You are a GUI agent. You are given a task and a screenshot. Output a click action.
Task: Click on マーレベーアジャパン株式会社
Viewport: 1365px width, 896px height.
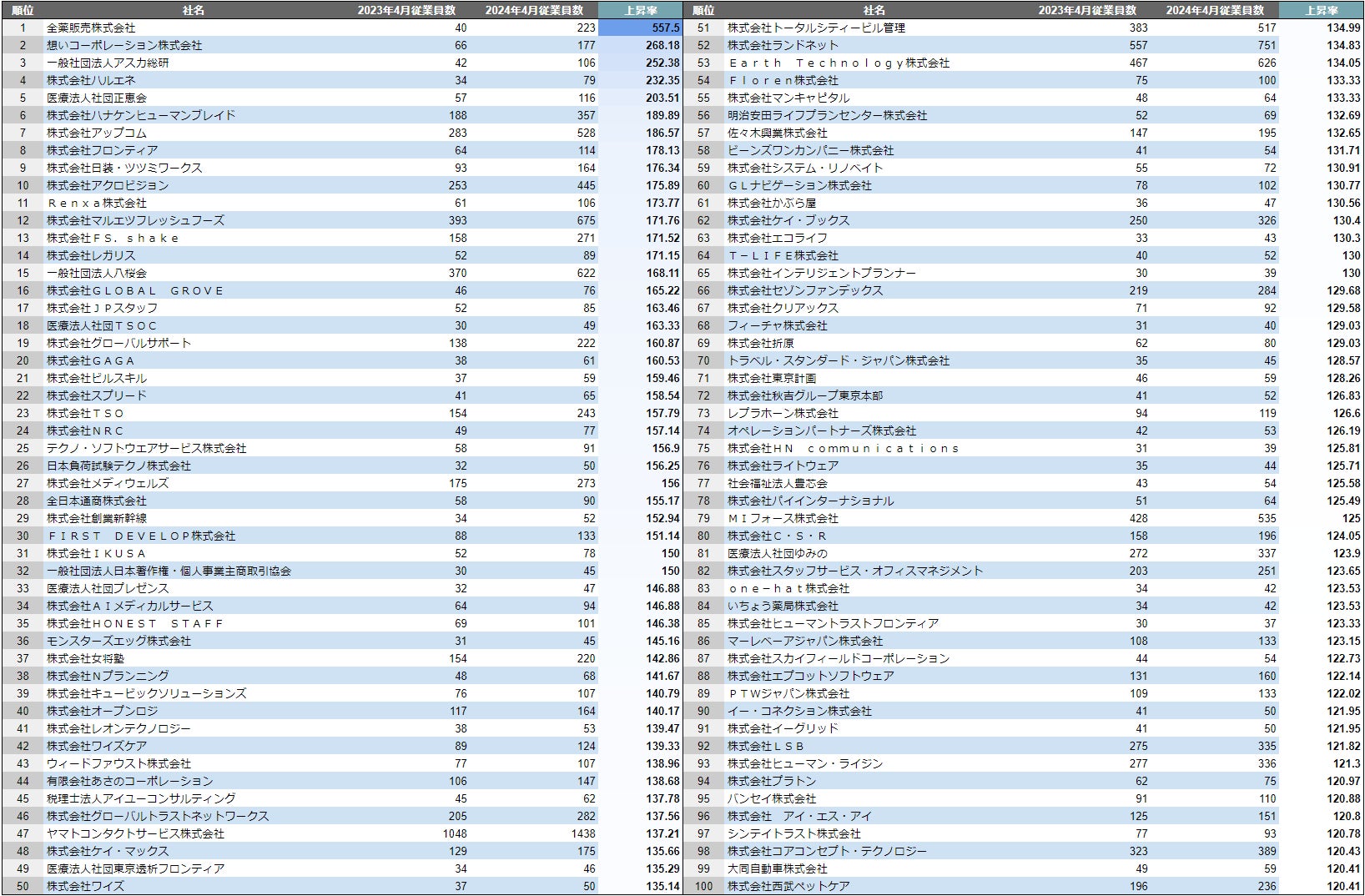tap(805, 641)
